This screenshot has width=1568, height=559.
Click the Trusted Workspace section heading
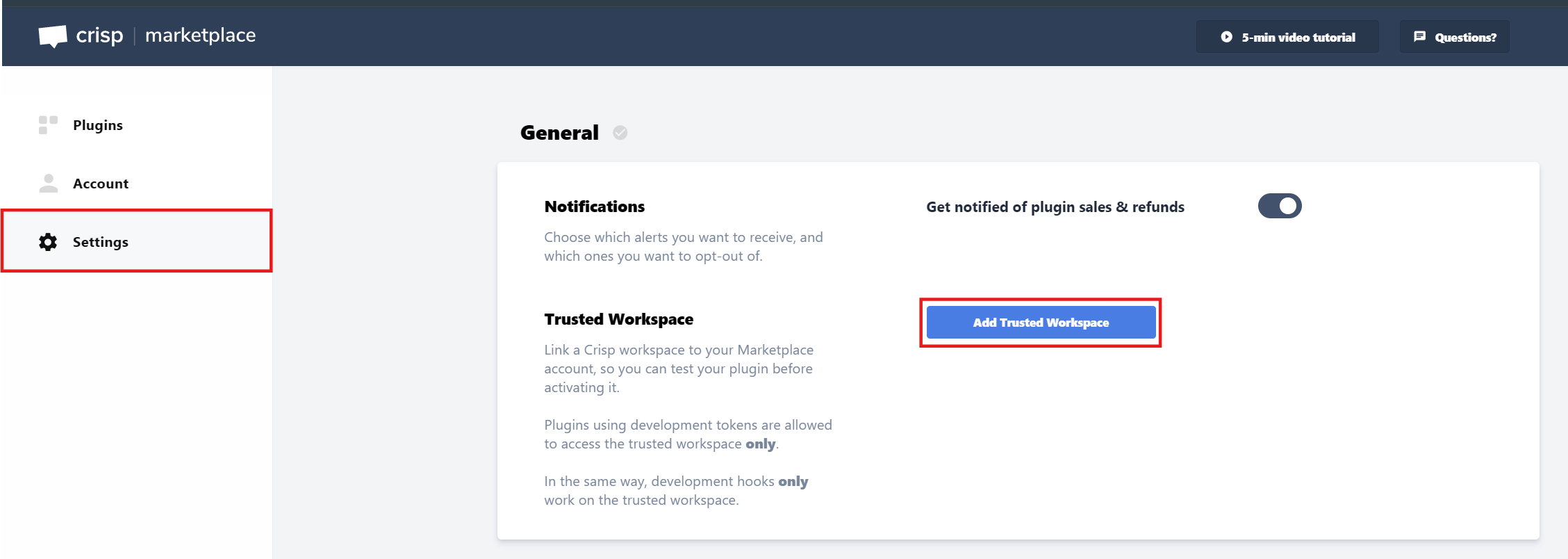coord(618,319)
